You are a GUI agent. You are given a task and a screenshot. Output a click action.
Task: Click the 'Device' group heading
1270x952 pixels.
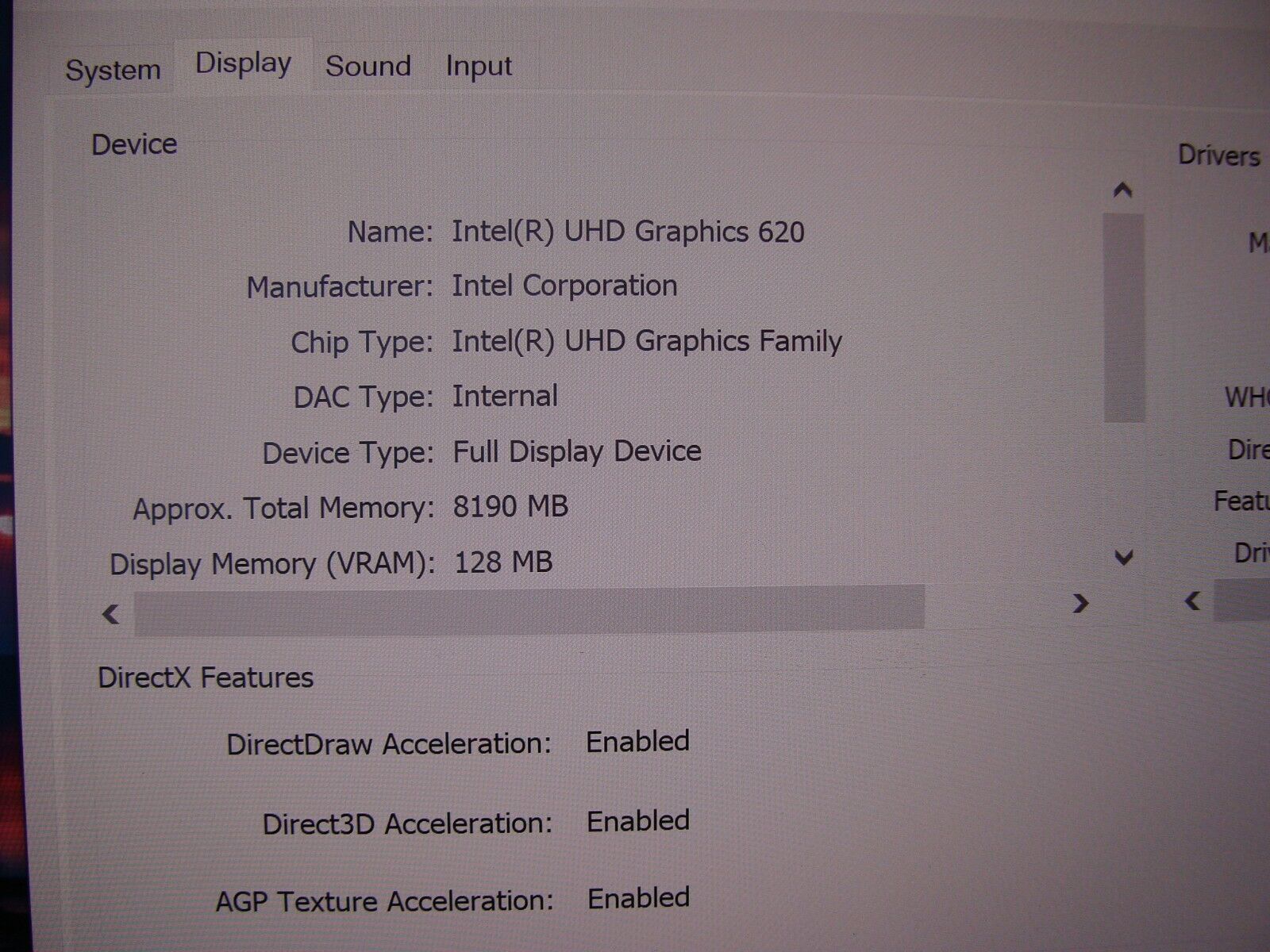pyautogui.click(x=134, y=144)
